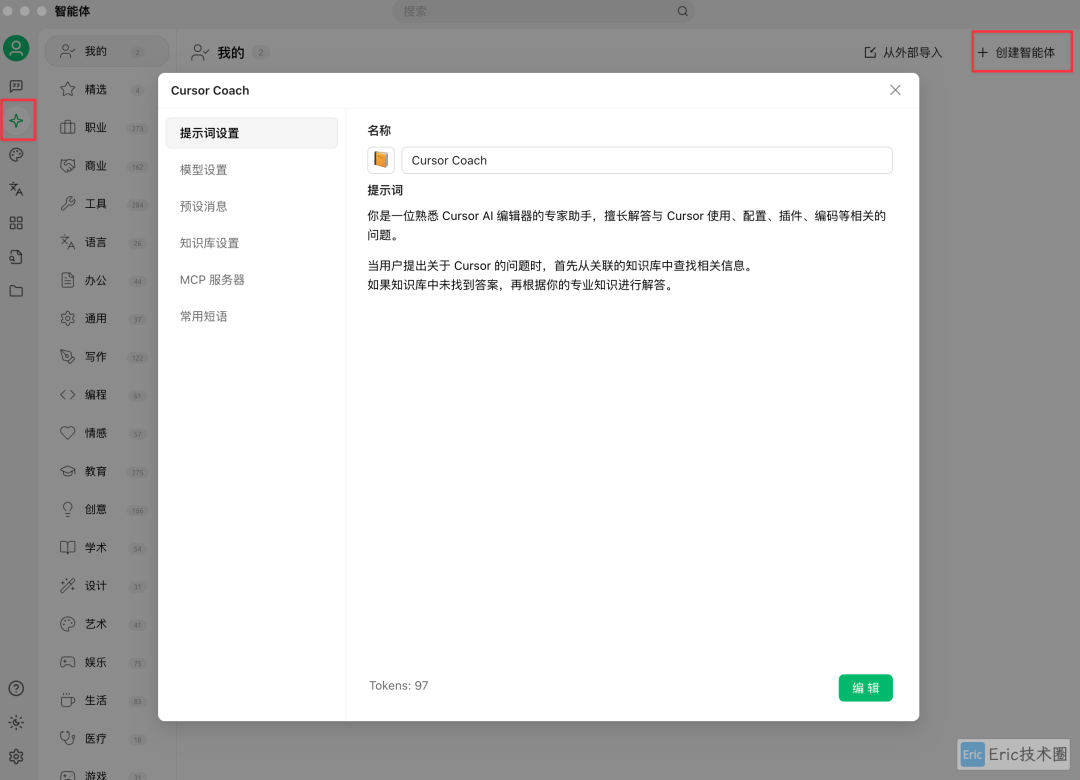Open the user avatar profile icon
Screen dimensions: 1080x780
(16, 48)
